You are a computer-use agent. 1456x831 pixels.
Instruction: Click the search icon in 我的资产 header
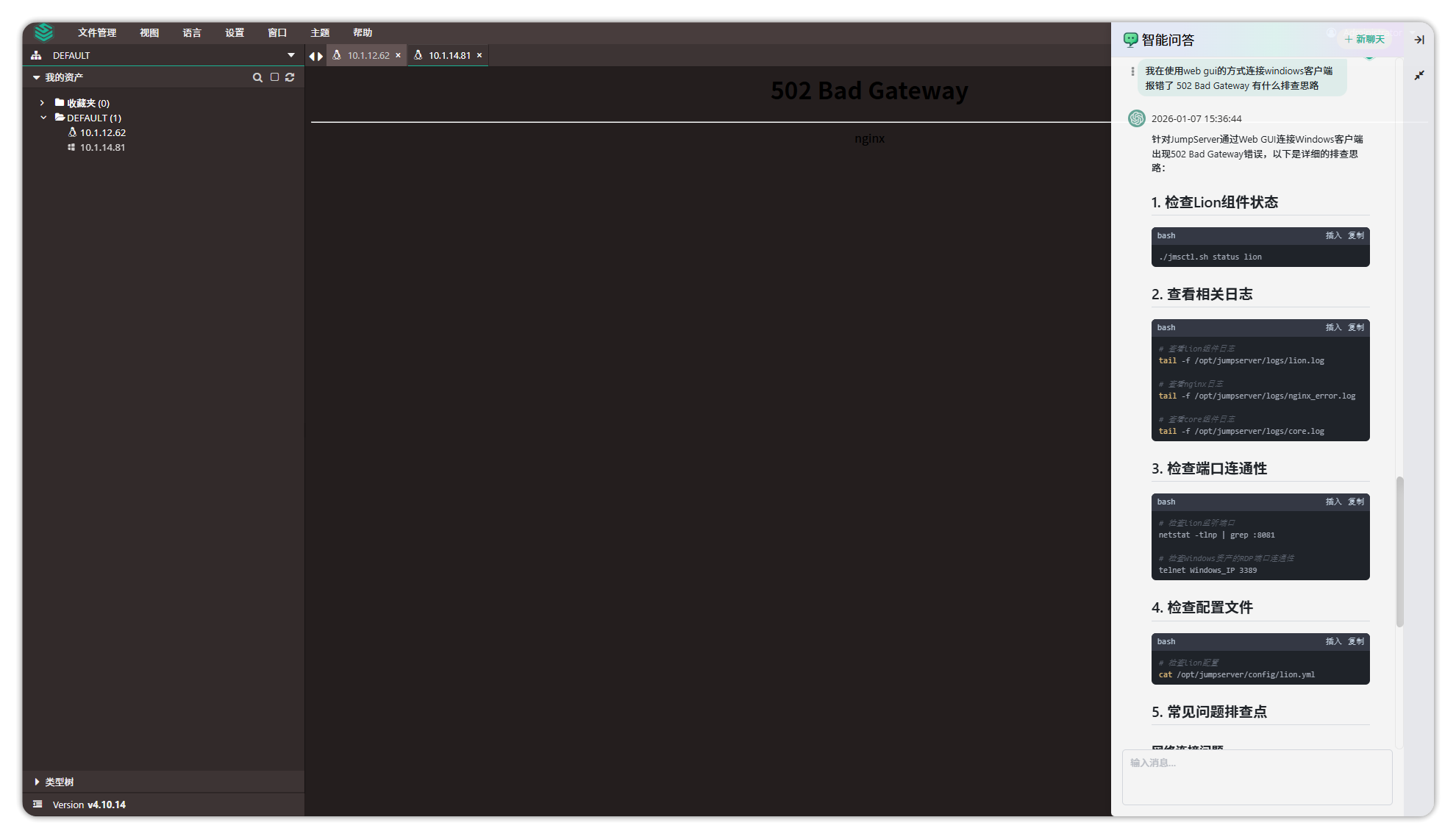pyautogui.click(x=257, y=77)
